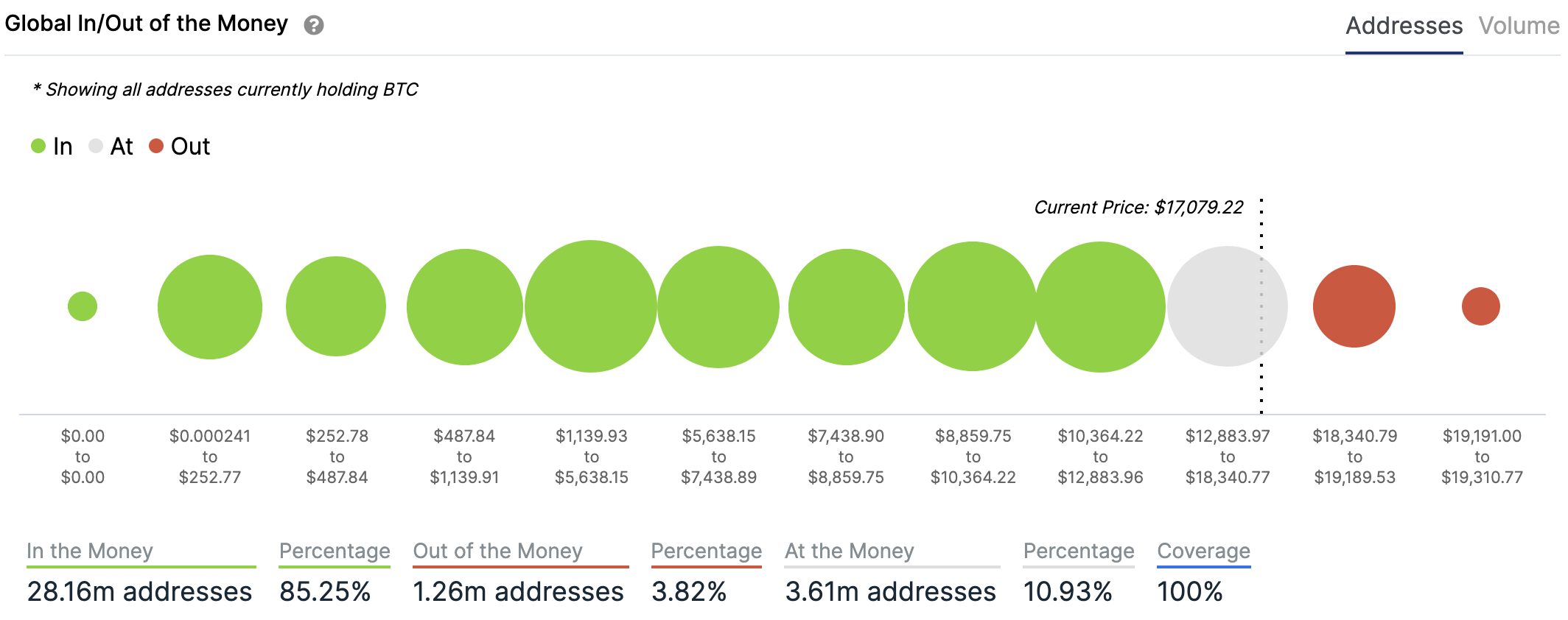Click the At the Money heading
Screen dimensions: 1568x620
tap(849, 551)
